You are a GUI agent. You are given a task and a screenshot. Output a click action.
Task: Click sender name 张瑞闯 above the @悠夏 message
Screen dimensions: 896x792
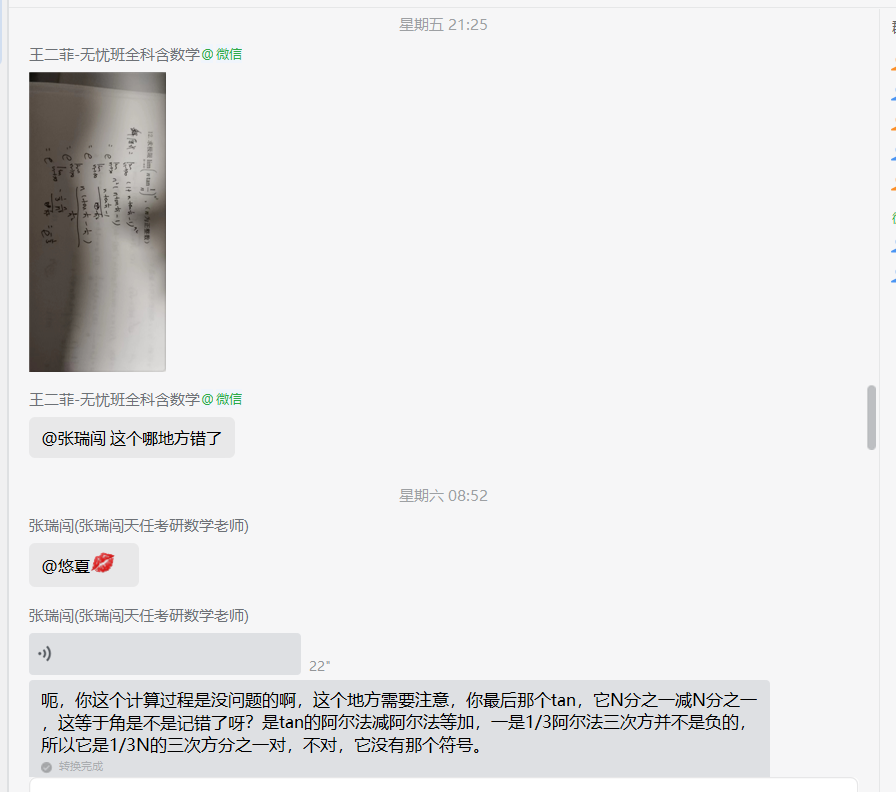139,526
